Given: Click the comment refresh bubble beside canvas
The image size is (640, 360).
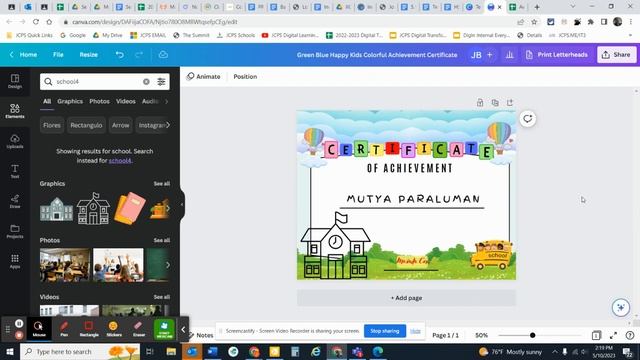Looking at the screenshot, I should click(528, 119).
